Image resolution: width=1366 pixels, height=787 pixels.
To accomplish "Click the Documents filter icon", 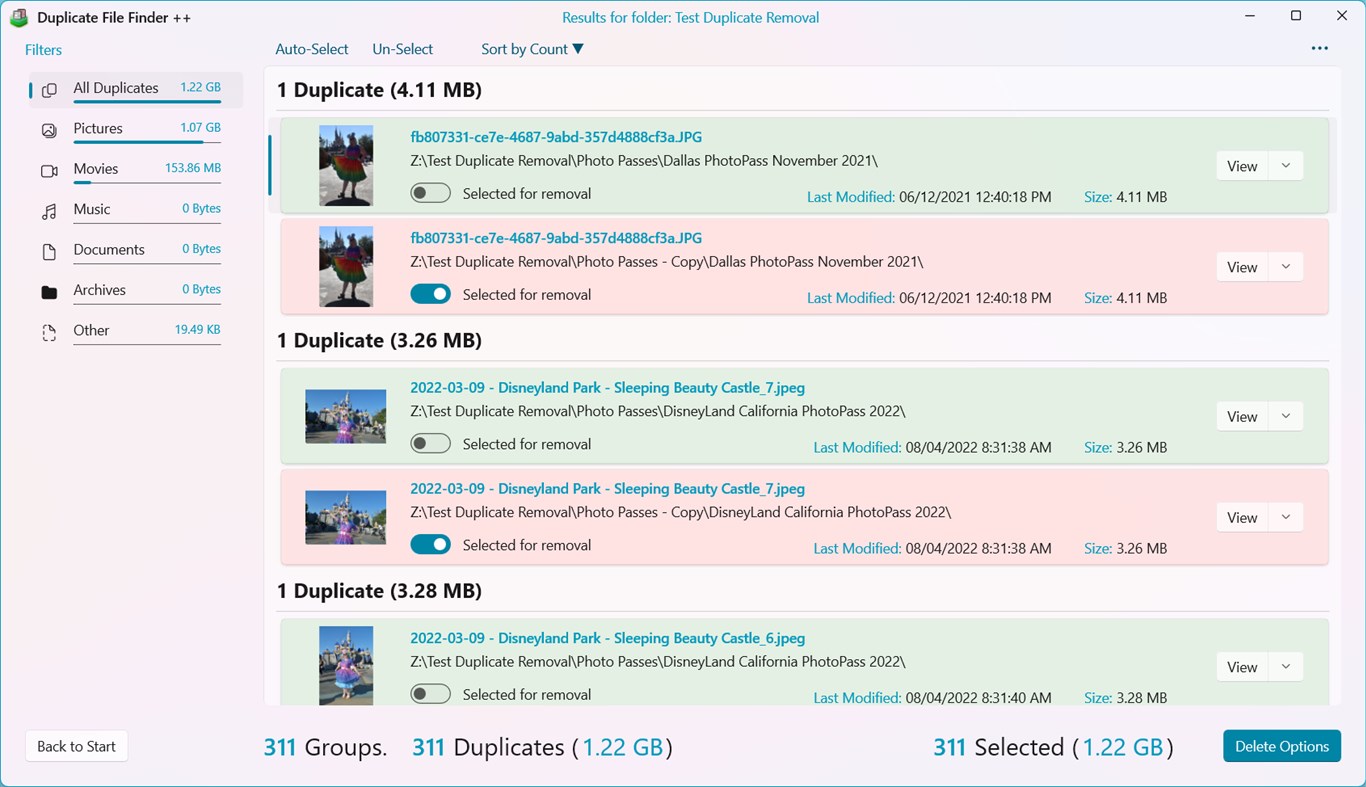I will [x=49, y=249].
